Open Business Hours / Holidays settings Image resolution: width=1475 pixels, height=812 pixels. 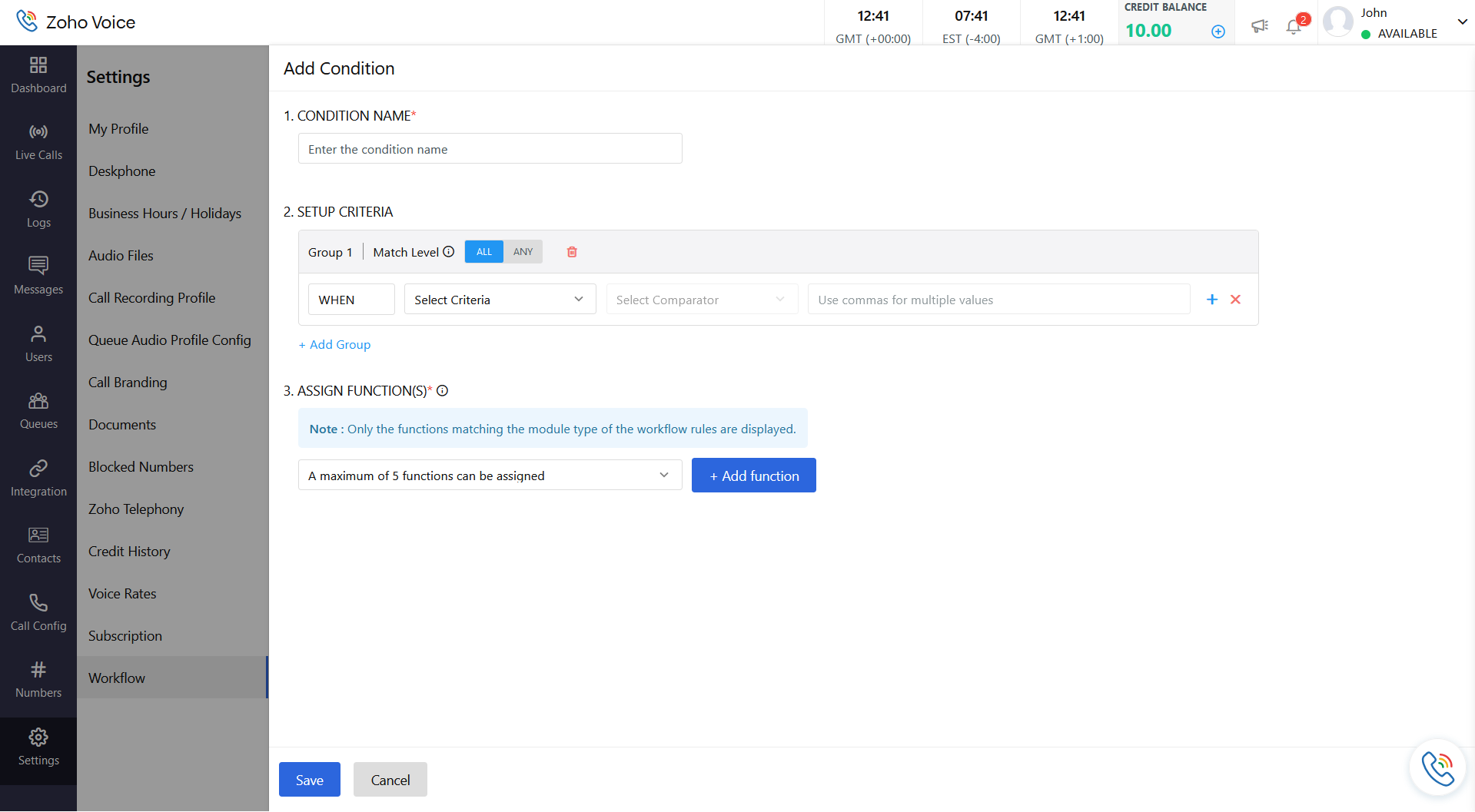[x=164, y=214]
